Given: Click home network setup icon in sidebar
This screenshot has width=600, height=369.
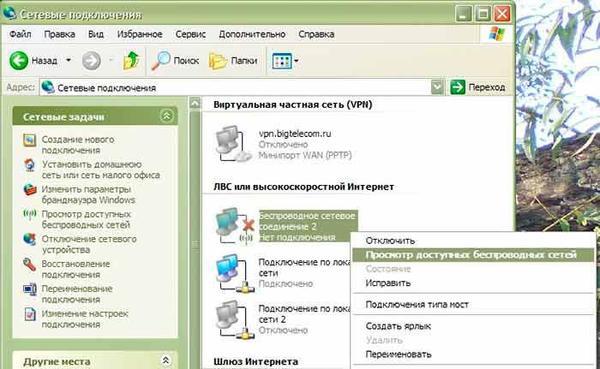Looking at the screenshot, I should coord(29,165).
